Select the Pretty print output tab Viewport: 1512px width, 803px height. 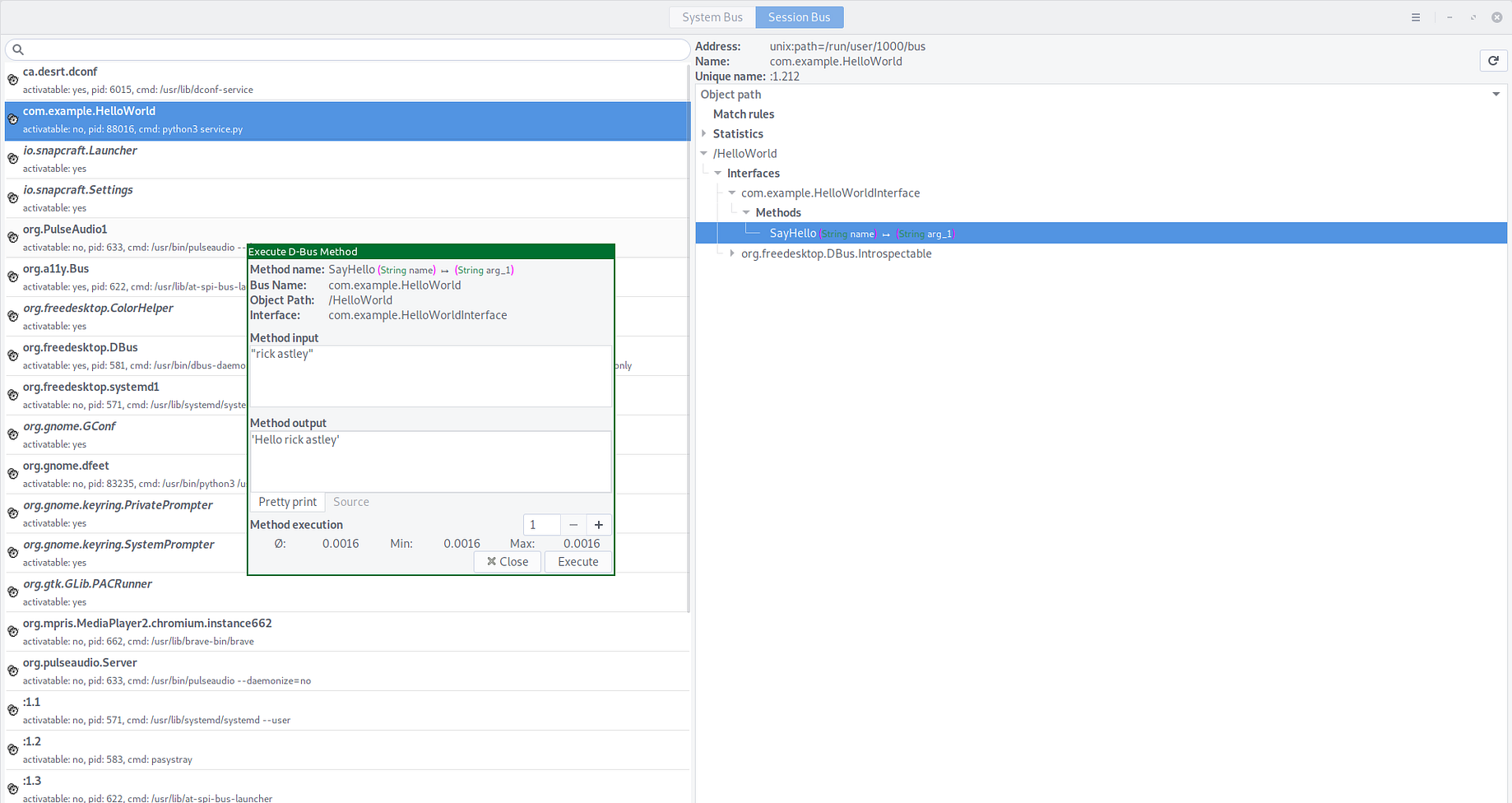coord(288,502)
